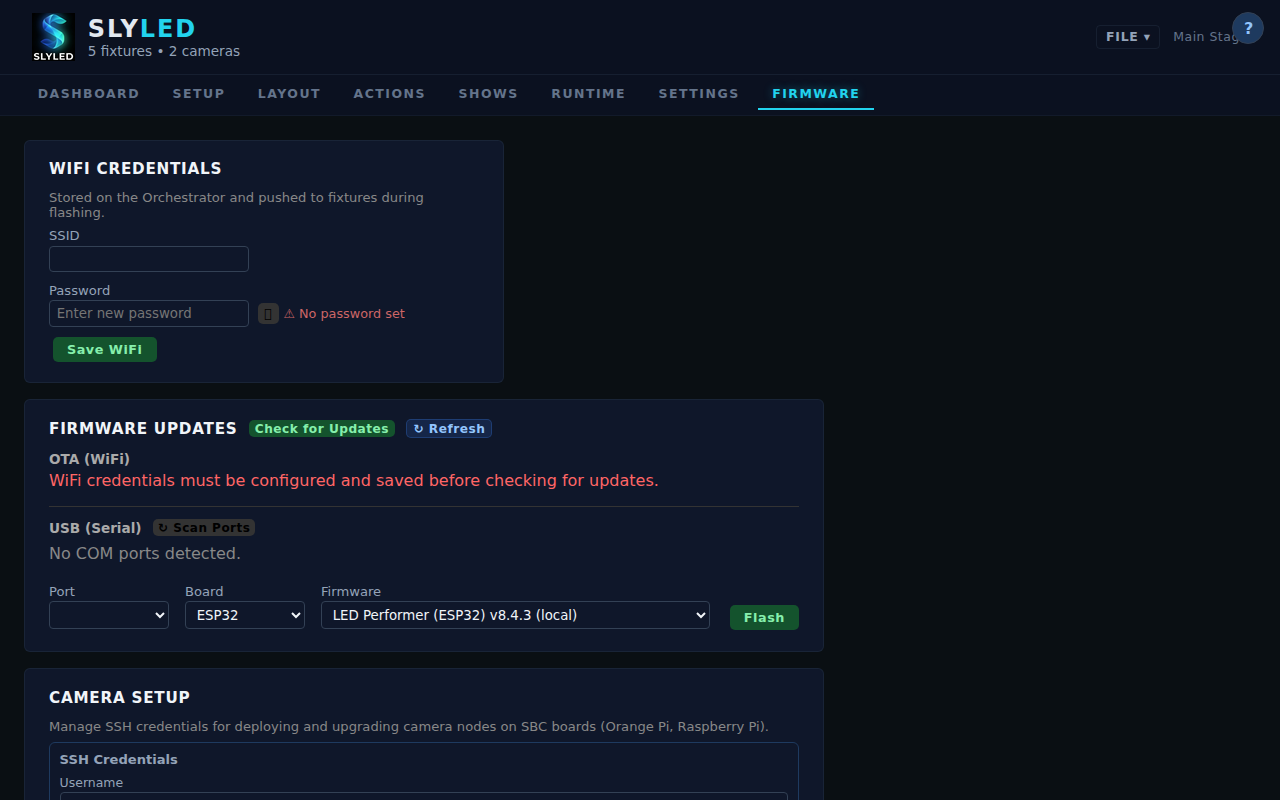The height and width of the screenshot is (800, 1280).
Task: Go to the Setup tab
Action: click(198, 94)
